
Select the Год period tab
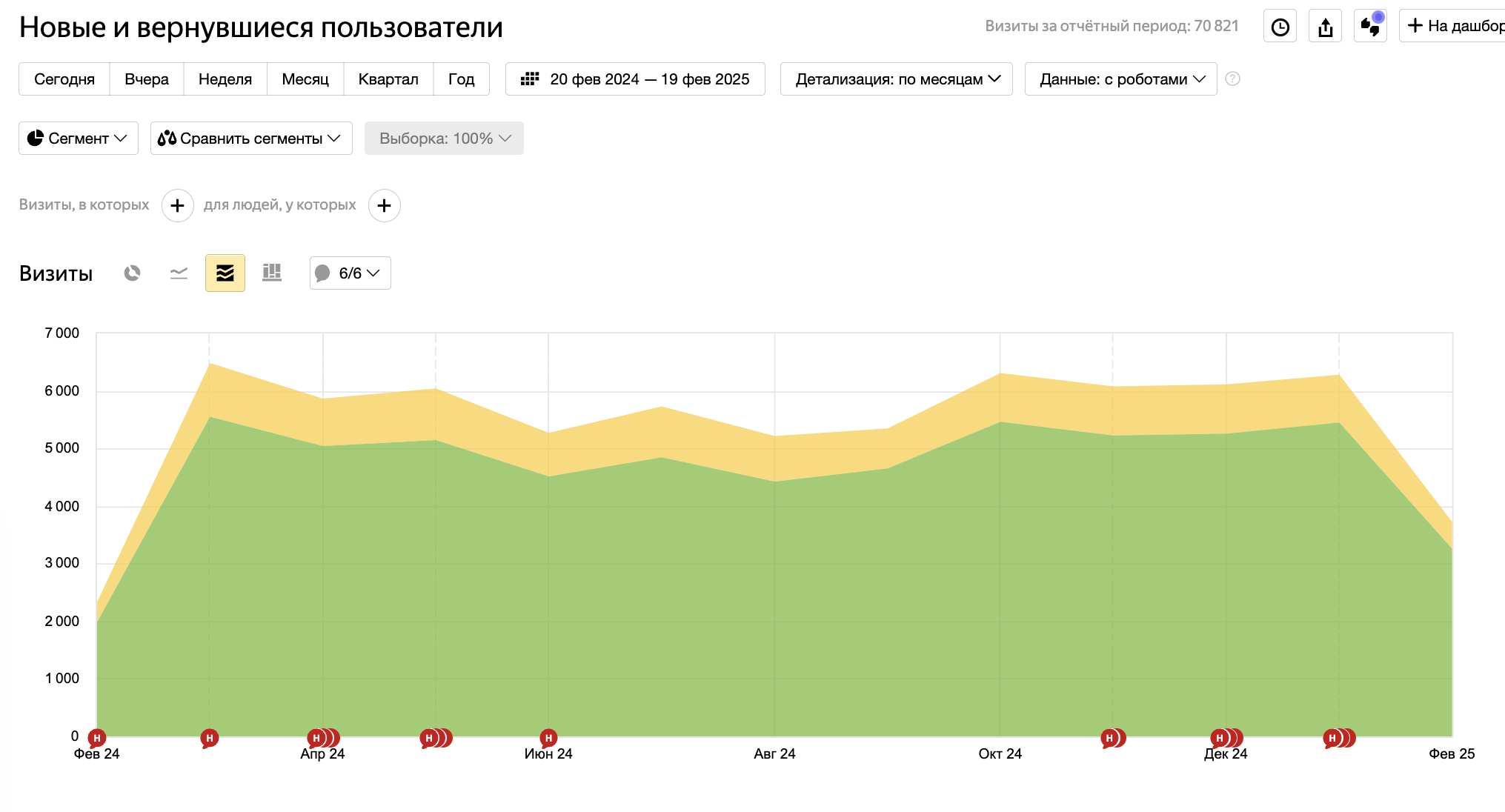click(x=461, y=79)
